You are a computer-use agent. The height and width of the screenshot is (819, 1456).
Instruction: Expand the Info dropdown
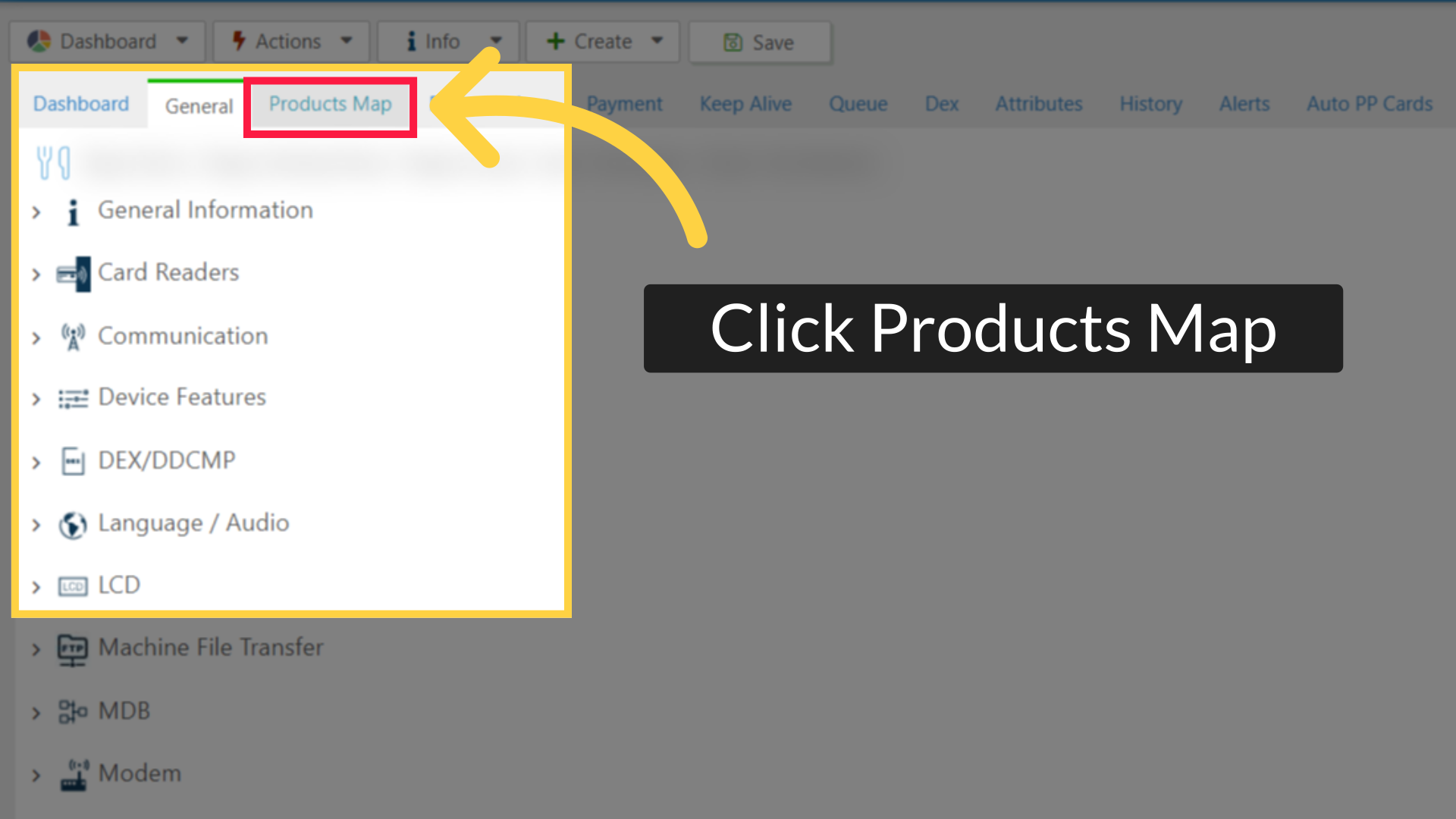coord(447,41)
